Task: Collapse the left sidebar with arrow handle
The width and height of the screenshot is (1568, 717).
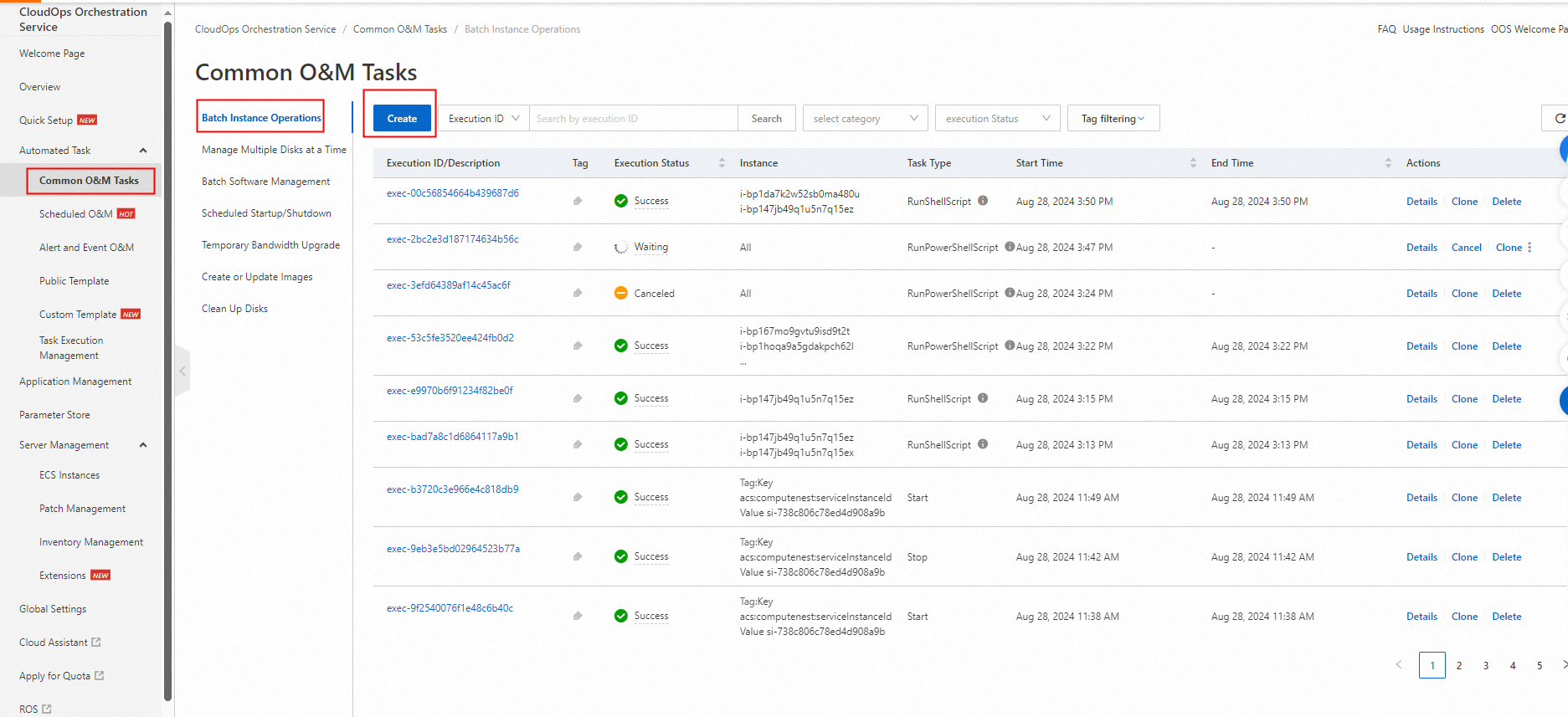Action: click(x=183, y=371)
